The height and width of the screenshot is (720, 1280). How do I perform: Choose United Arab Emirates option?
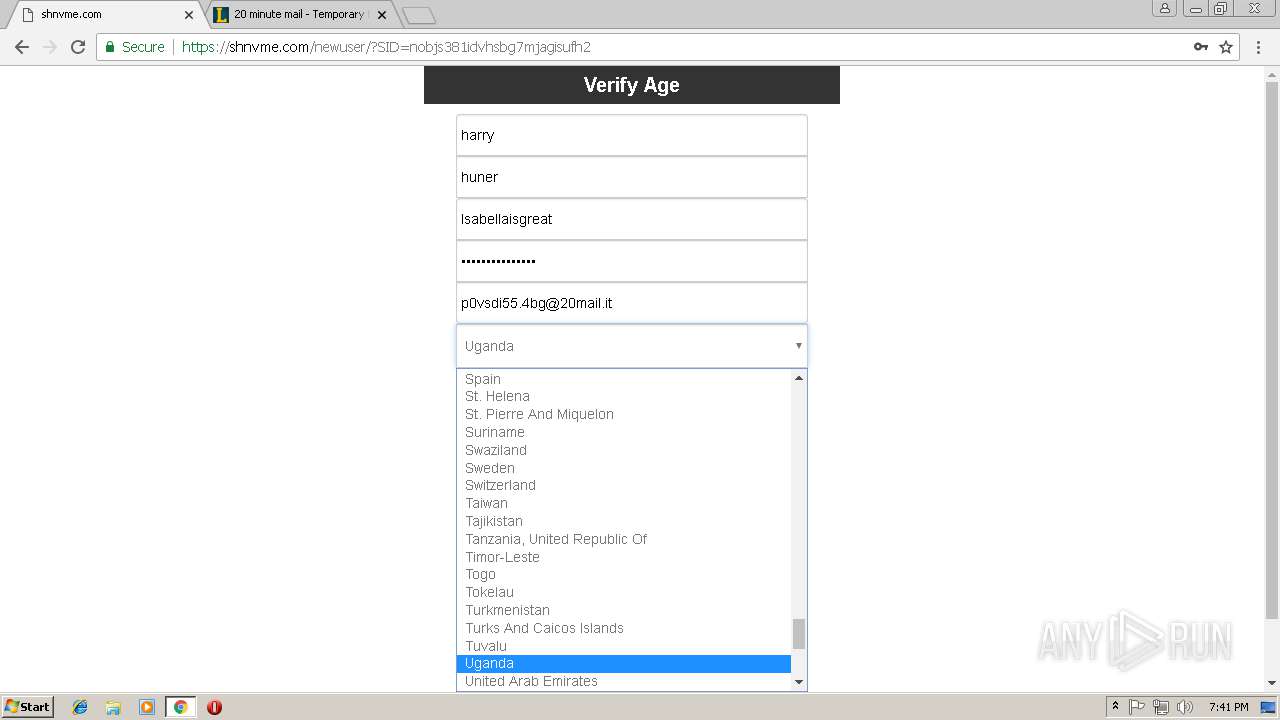pos(624,681)
